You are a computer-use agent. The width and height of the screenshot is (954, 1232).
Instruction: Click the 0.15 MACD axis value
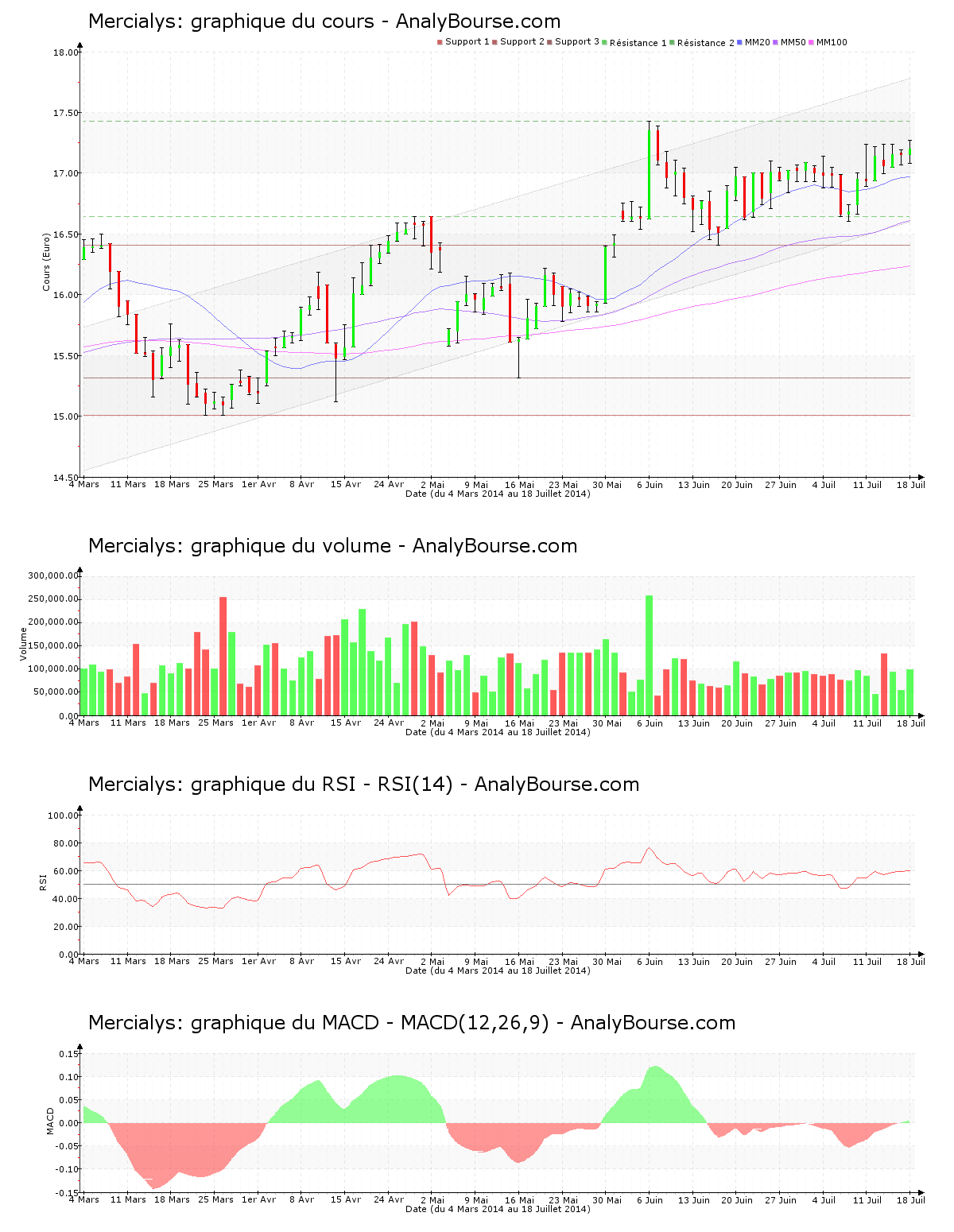(69, 1054)
